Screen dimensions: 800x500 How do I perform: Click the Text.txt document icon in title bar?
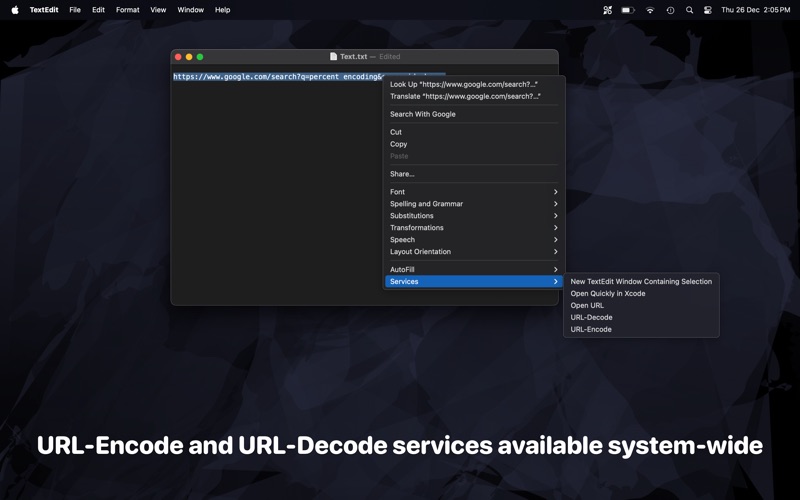click(333, 57)
